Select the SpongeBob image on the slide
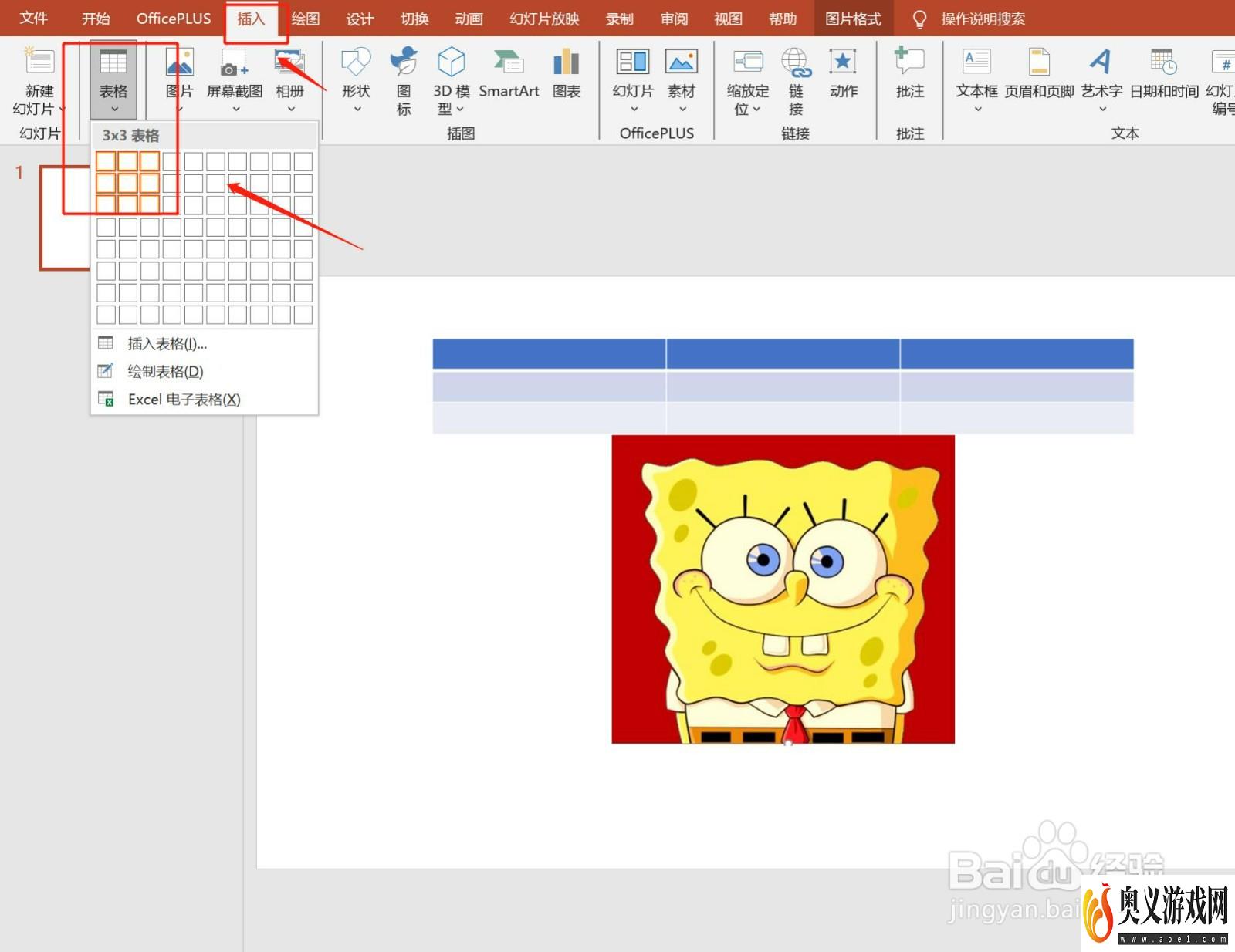Image resolution: width=1235 pixels, height=952 pixels. coord(783,589)
